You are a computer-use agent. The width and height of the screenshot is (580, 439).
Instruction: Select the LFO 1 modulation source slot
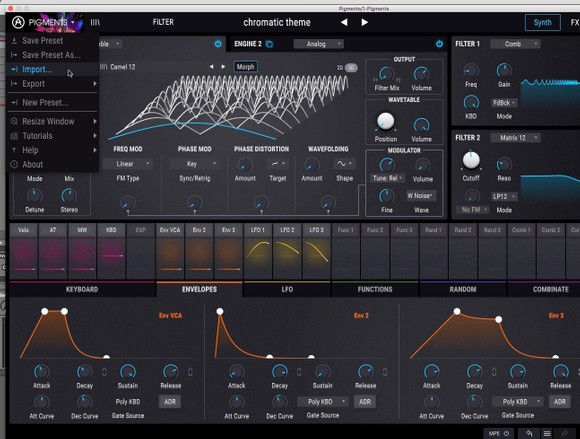258,251
